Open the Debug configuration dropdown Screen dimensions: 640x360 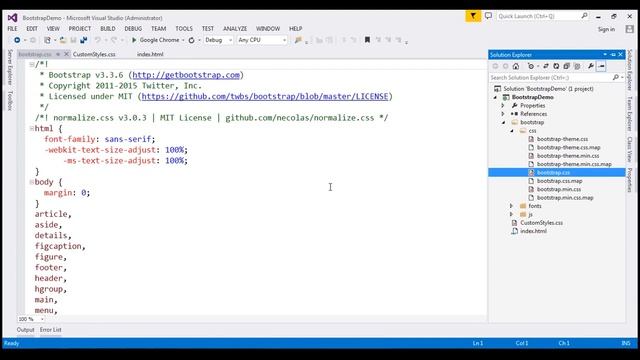point(230,40)
